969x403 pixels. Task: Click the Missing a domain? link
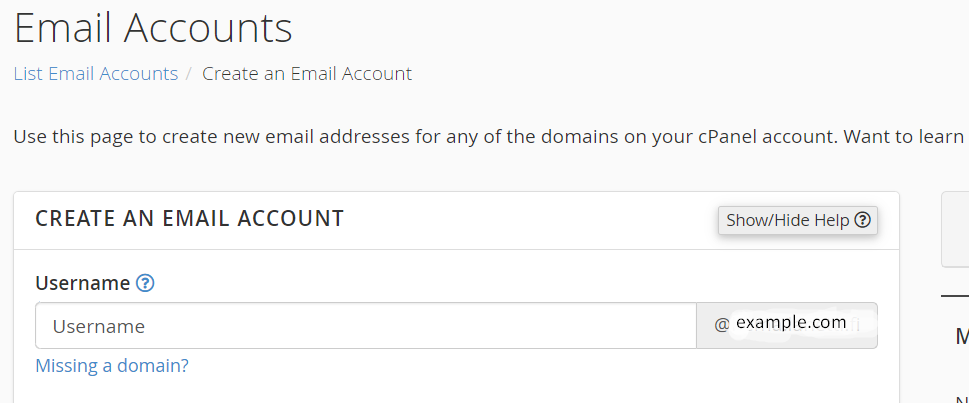point(112,365)
